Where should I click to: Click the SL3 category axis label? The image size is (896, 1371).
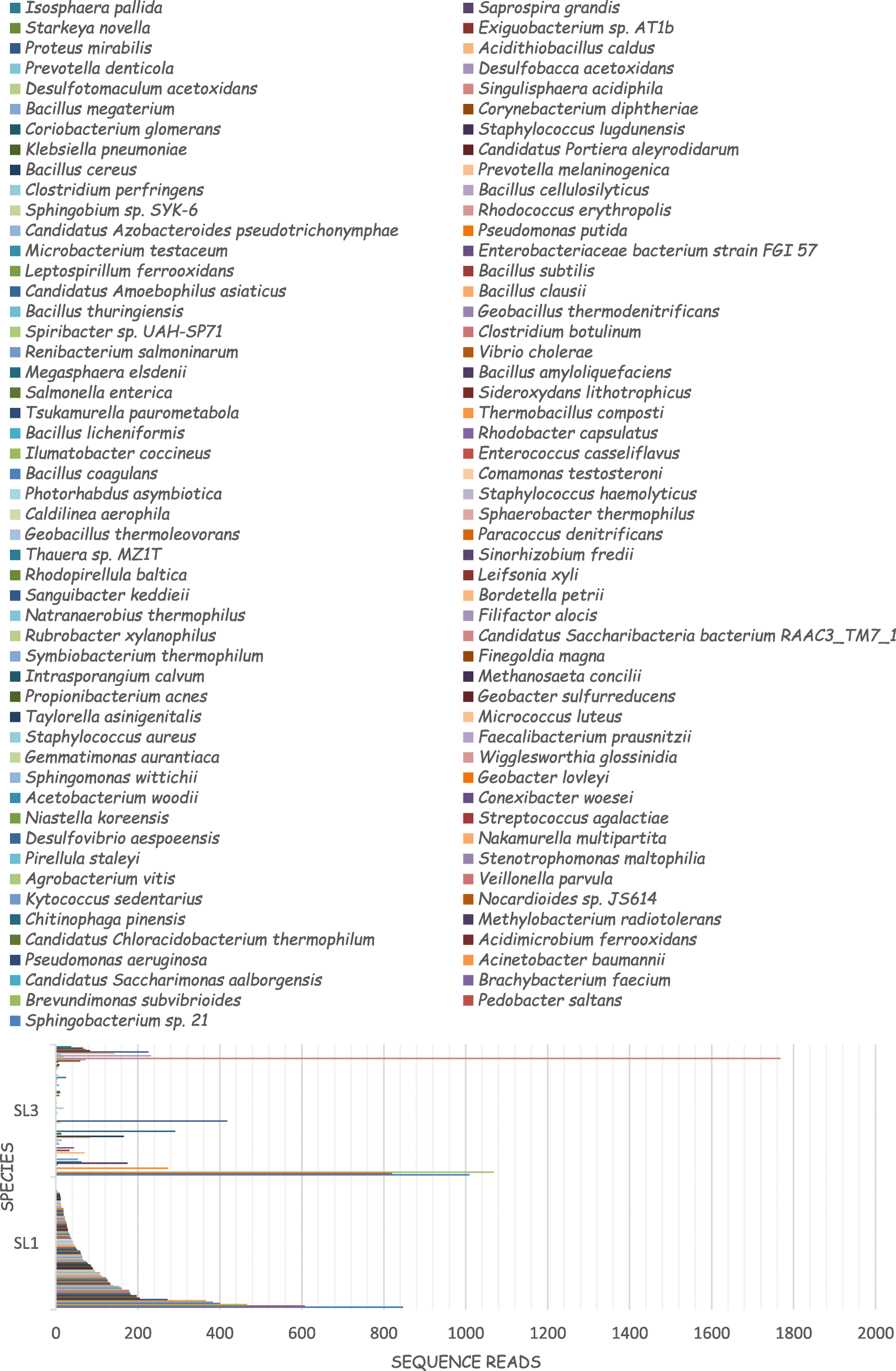[26, 1111]
